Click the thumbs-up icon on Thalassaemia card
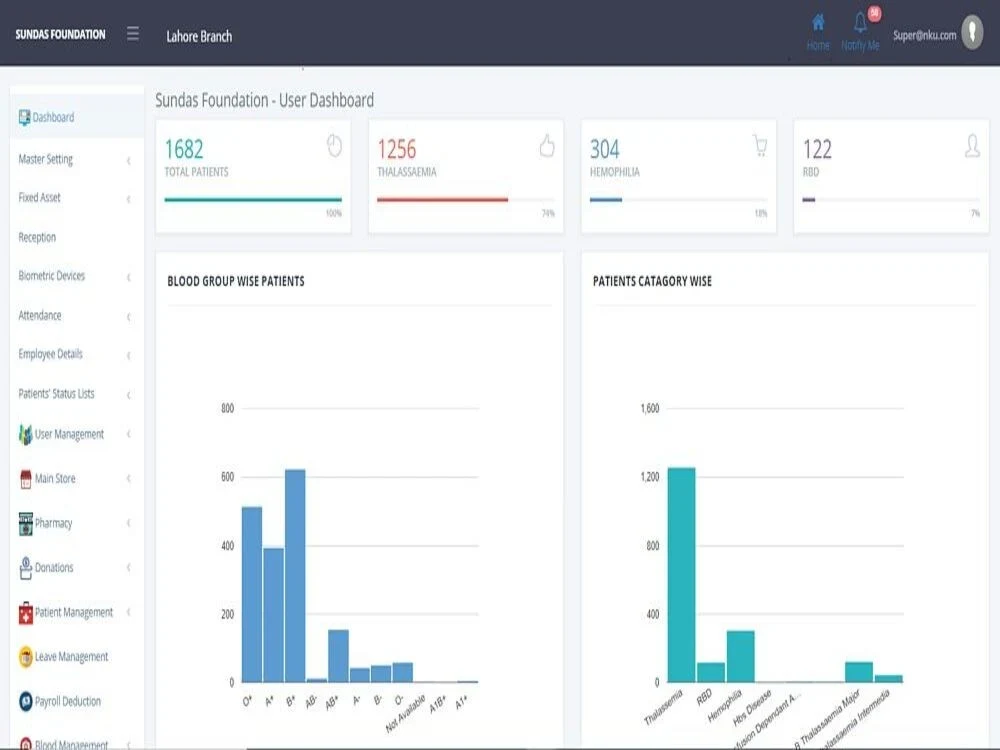The height and width of the screenshot is (750, 1000). (x=547, y=146)
